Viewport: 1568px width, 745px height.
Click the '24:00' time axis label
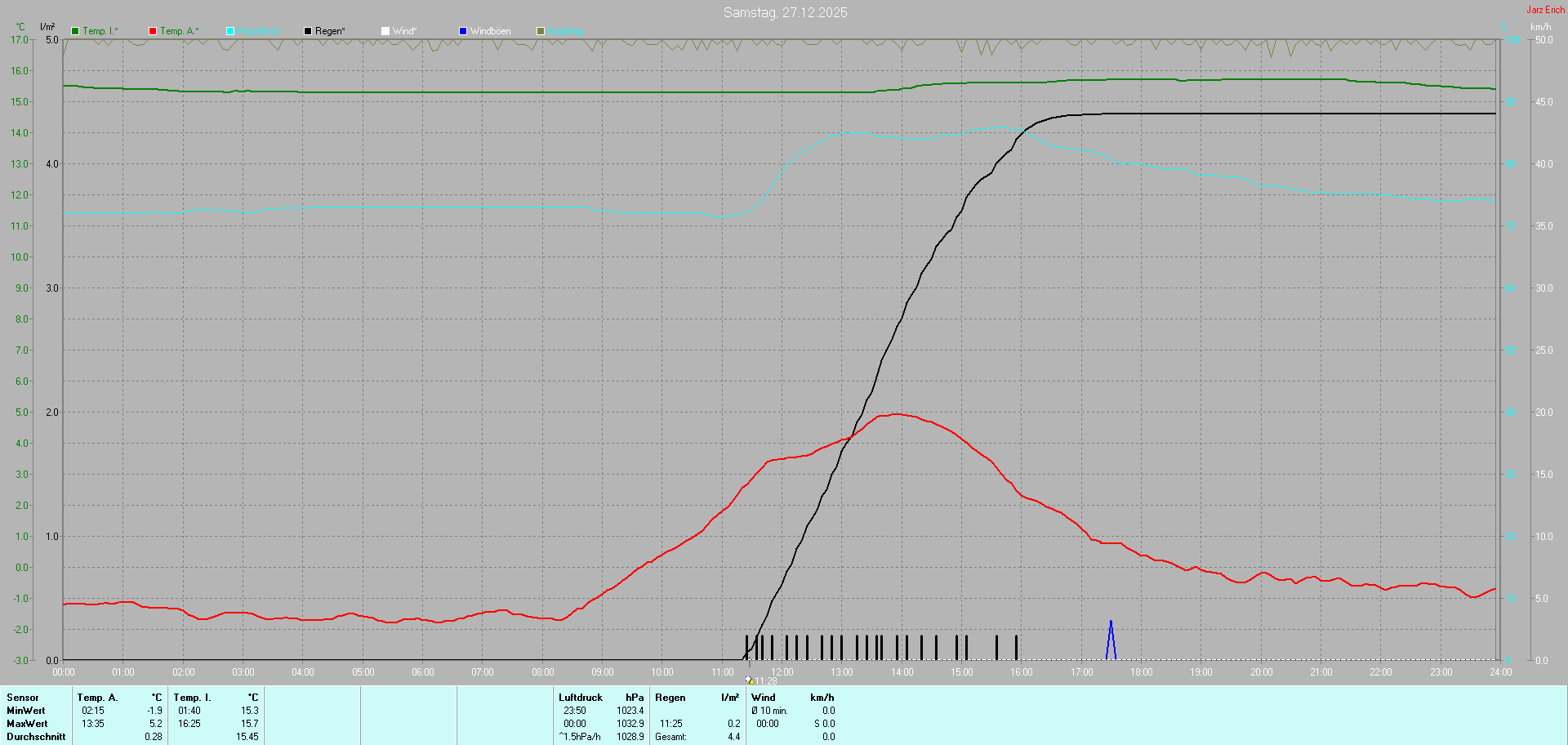point(1501,672)
